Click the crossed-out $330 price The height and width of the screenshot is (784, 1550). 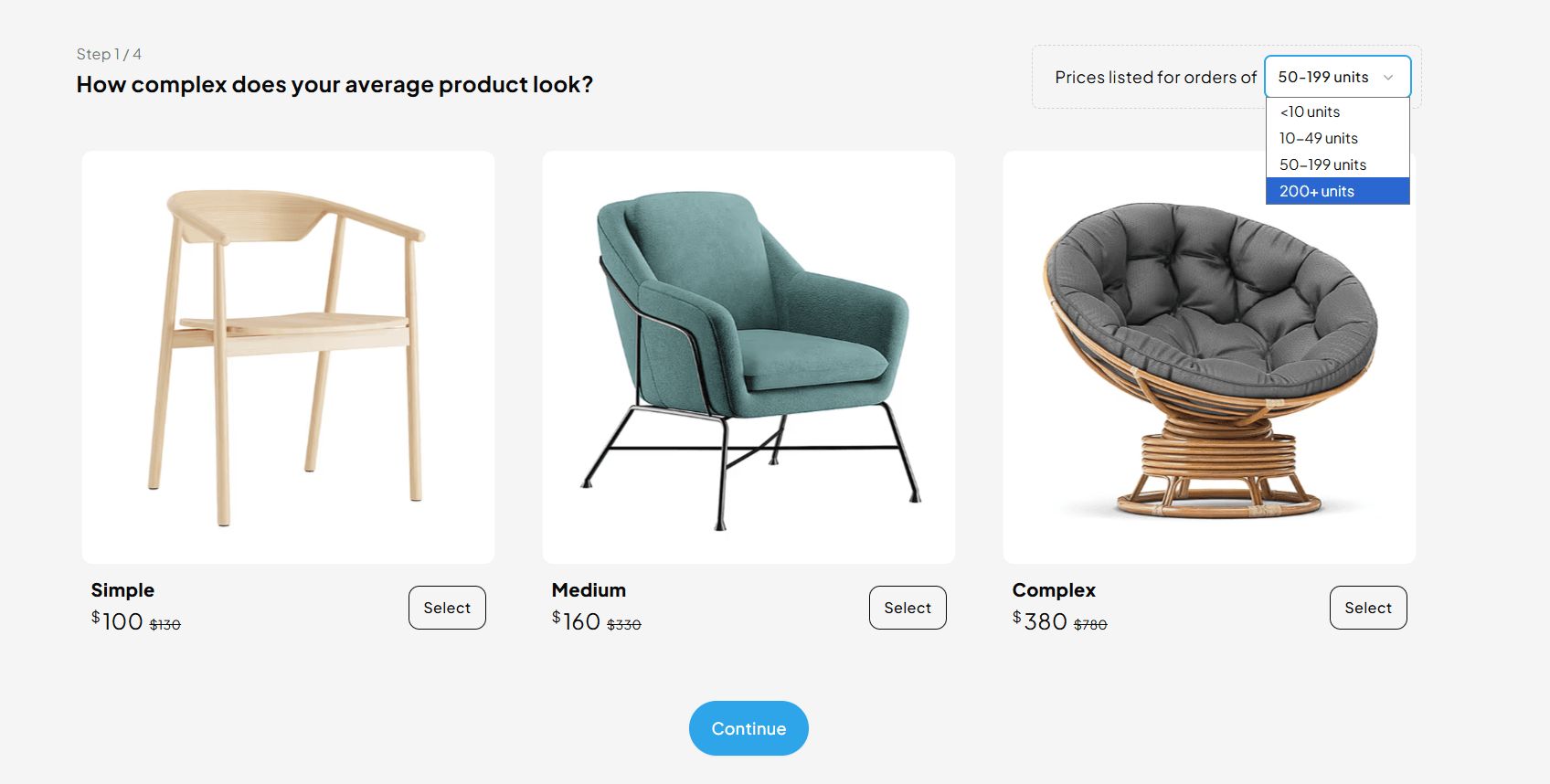point(625,623)
